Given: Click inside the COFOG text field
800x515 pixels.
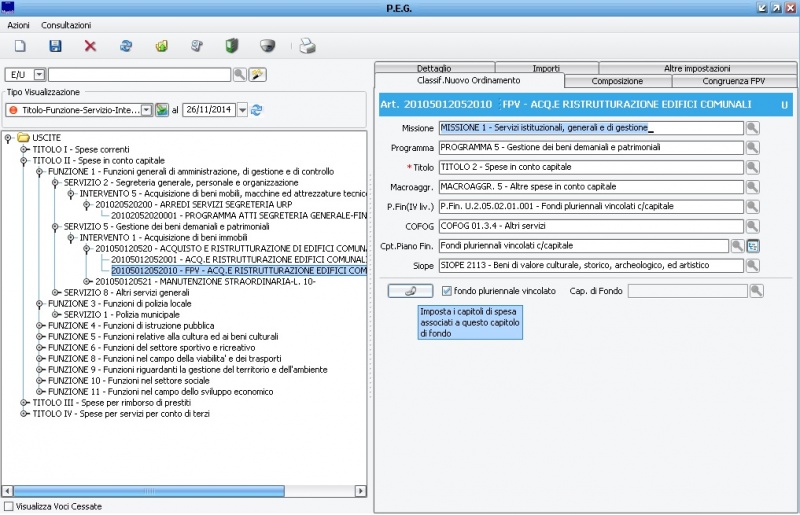Looking at the screenshot, I should [x=590, y=226].
